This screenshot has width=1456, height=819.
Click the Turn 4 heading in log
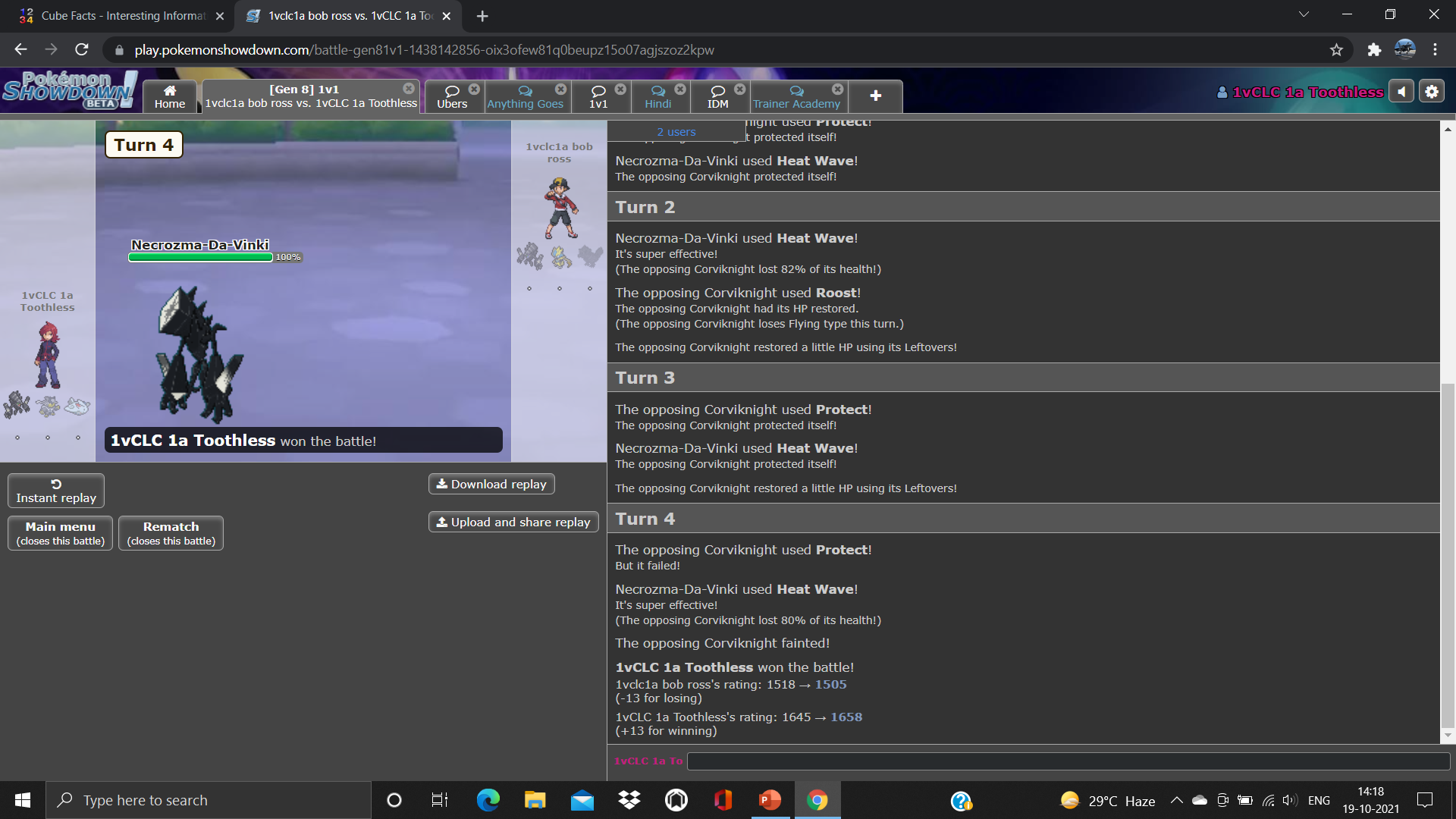pyautogui.click(x=645, y=519)
